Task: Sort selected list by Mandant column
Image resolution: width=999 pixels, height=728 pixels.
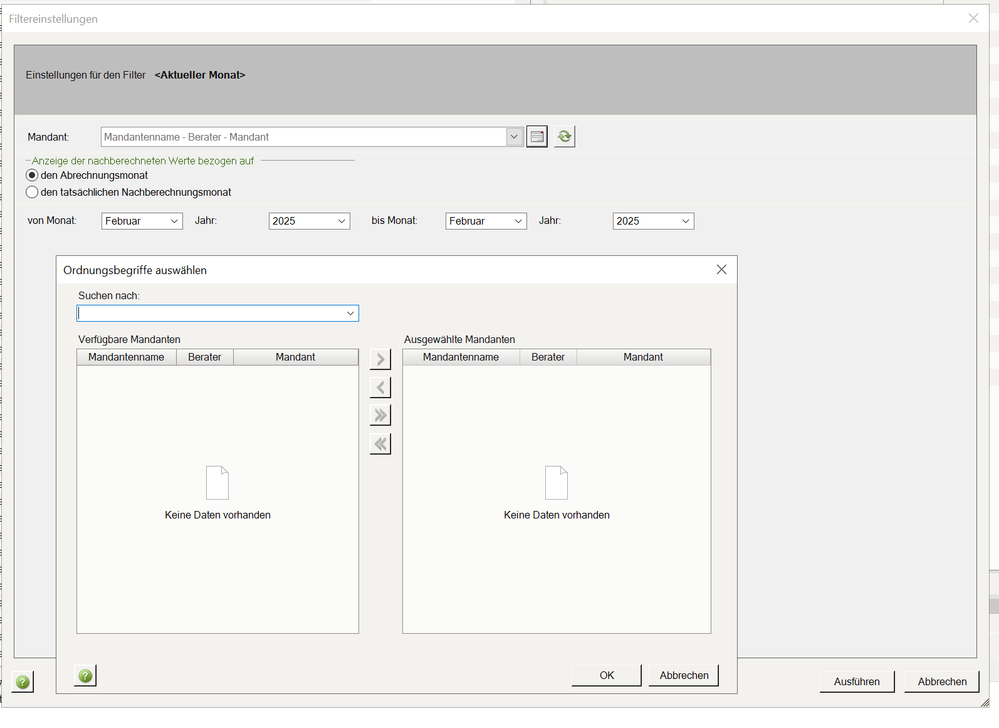Action: 643,357
